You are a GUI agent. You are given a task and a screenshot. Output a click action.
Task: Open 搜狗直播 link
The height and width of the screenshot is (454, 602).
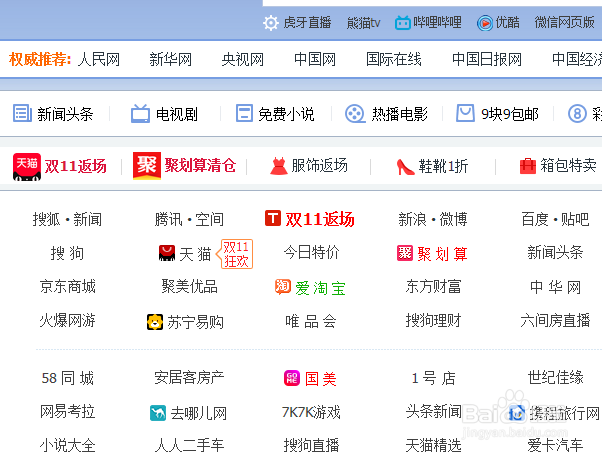click(311, 446)
